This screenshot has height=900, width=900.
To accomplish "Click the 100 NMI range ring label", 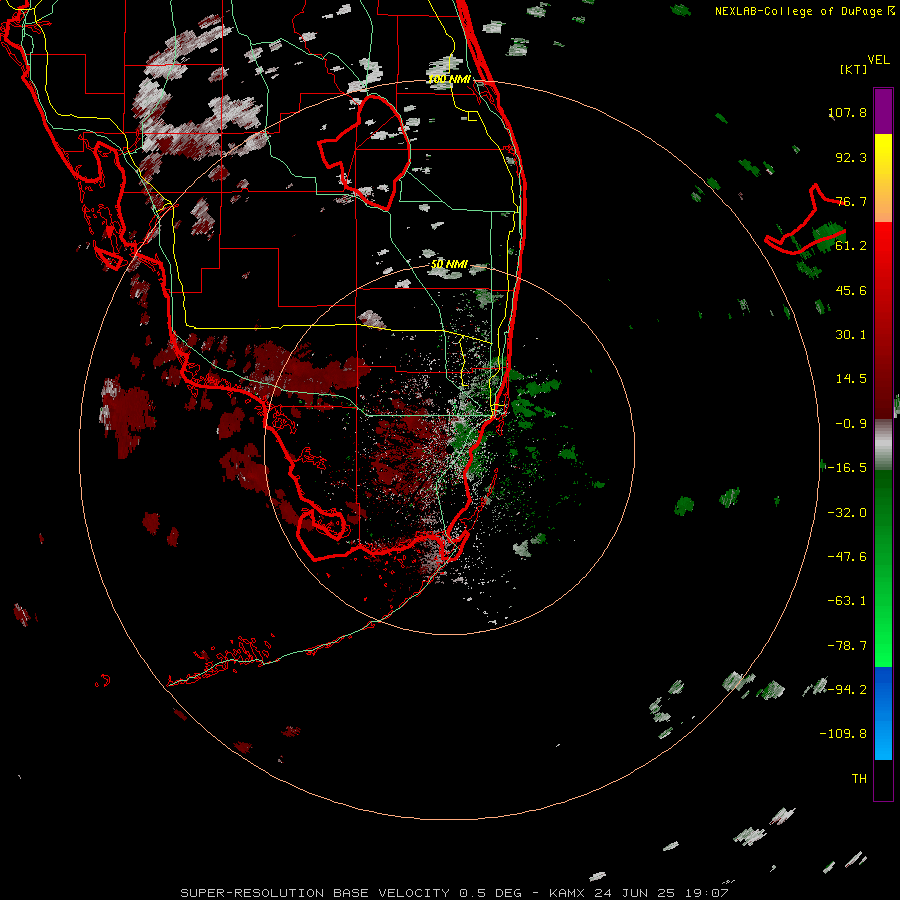I will pyautogui.click(x=449, y=79).
